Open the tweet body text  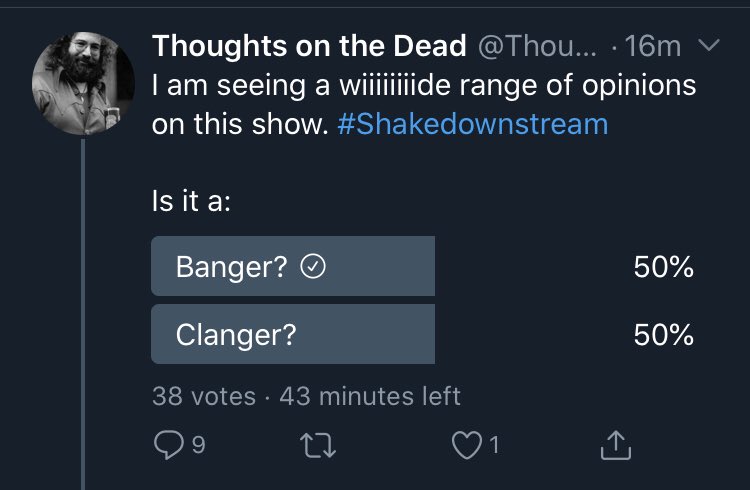(424, 104)
